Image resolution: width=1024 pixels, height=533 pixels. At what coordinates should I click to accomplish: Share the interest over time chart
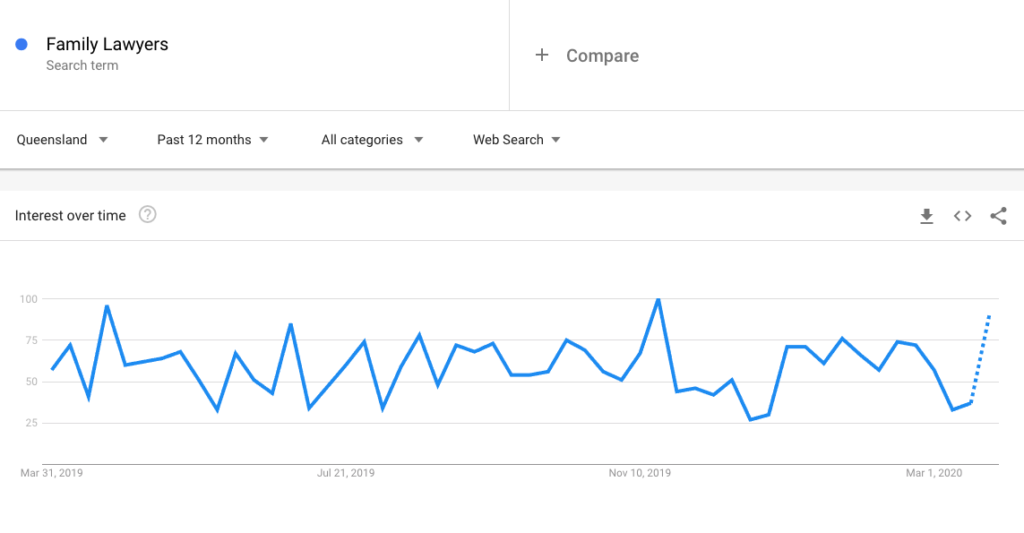coord(998,216)
